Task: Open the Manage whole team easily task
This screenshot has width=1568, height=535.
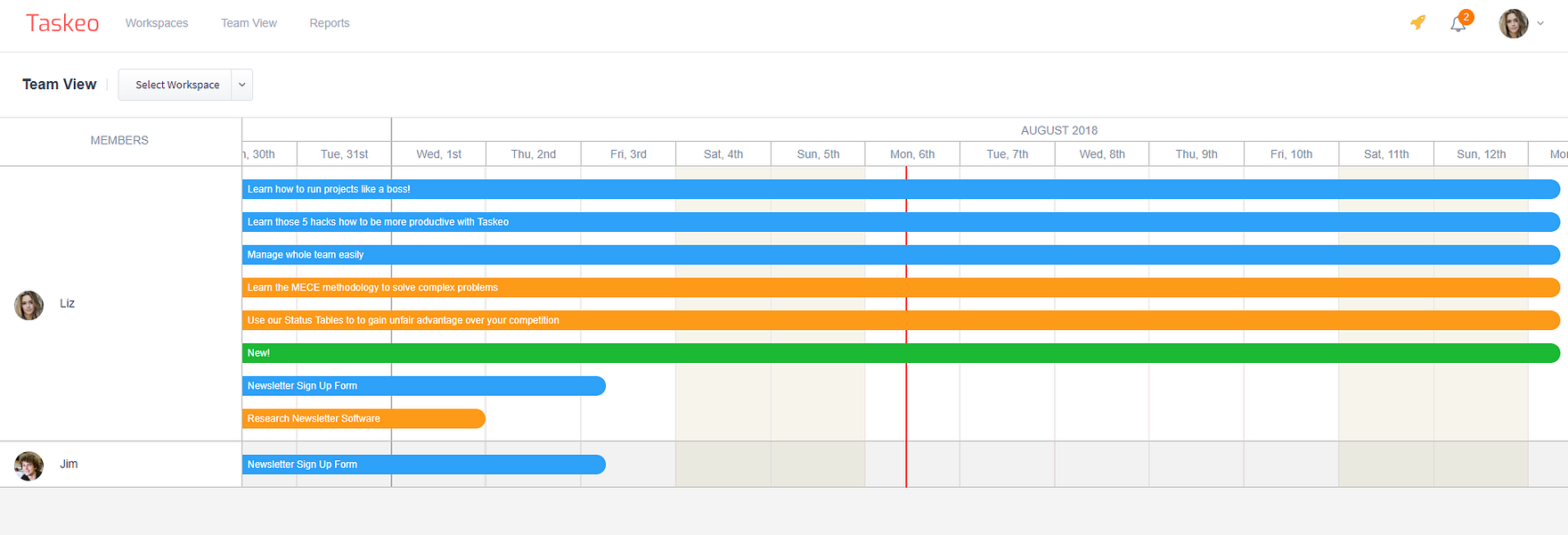Action: pyautogui.click(x=901, y=255)
